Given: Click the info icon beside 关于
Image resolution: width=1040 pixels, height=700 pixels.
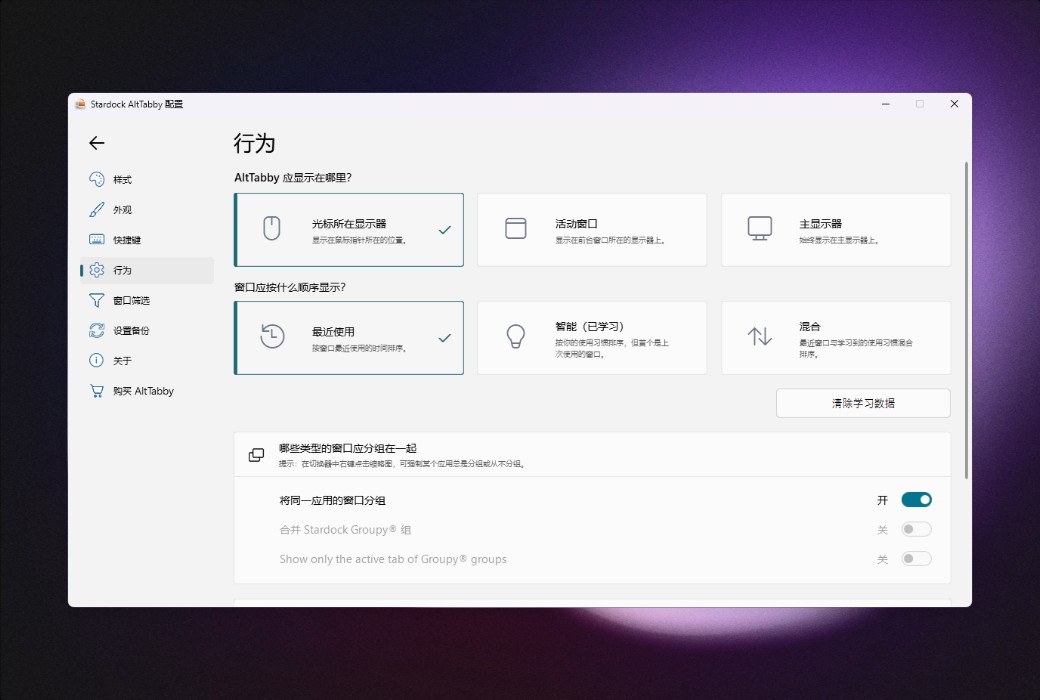Looking at the screenshot, I should pos(97,360).
